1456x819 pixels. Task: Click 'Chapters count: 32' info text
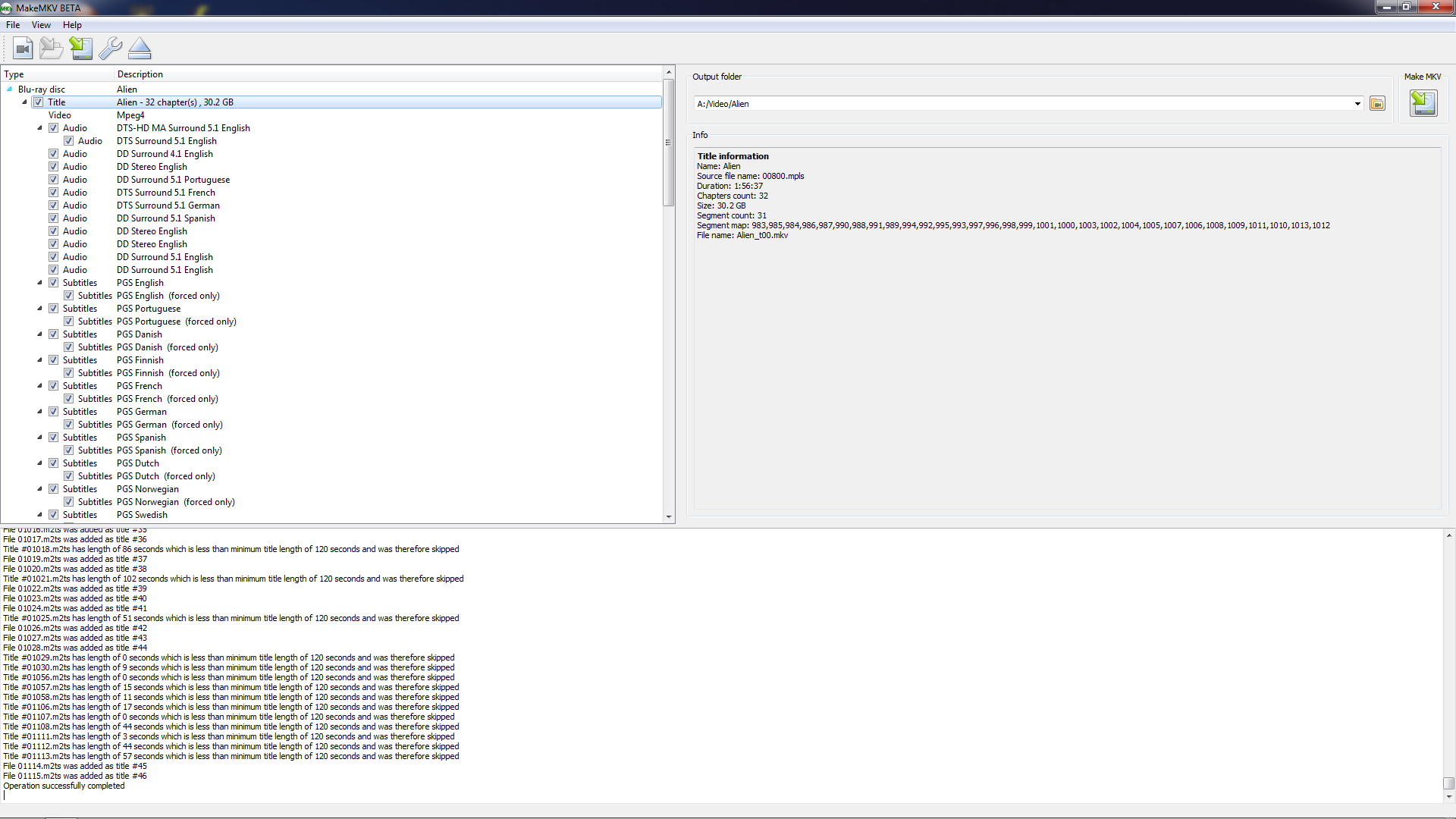[x=732, y=196]
